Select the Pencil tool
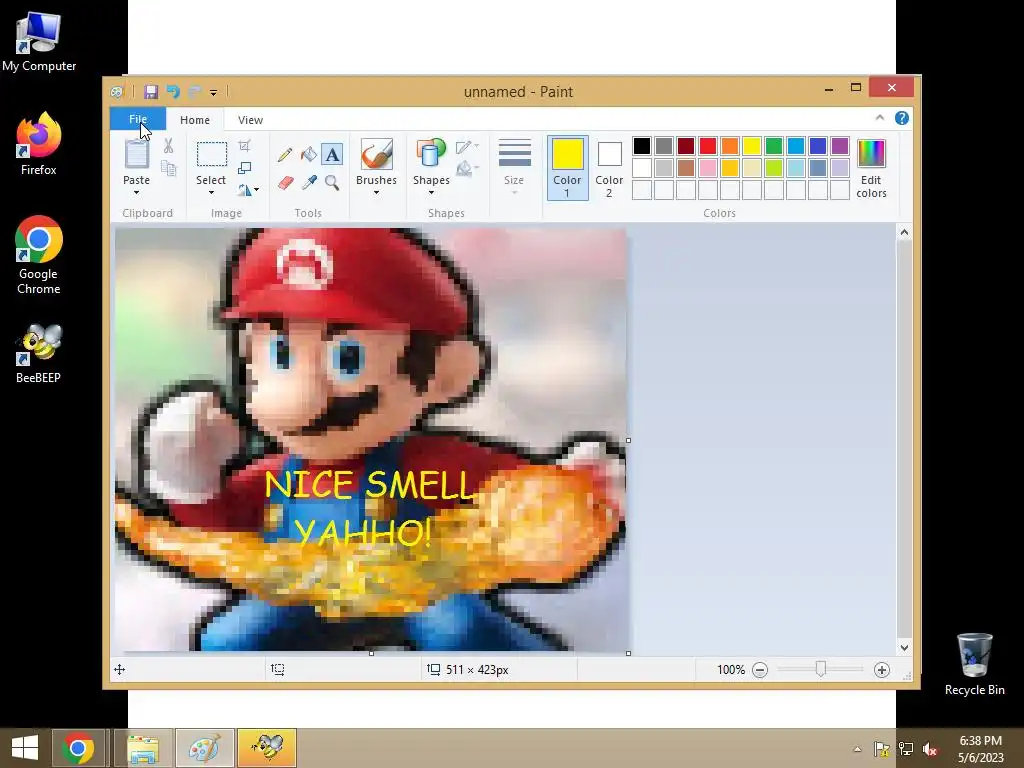Image resolution: width=1024 pixels, height=768 pixels. (x=285, y=154)
